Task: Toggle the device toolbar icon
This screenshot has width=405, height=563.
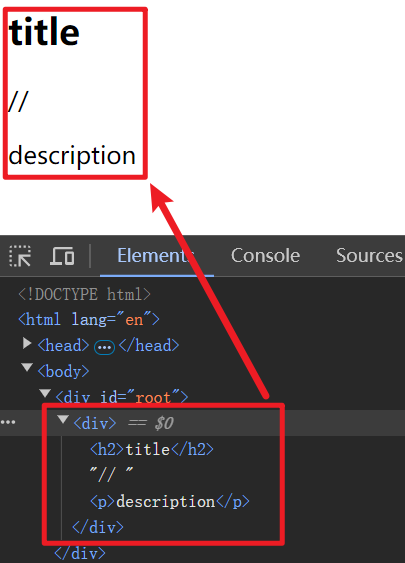Action: 62,256
